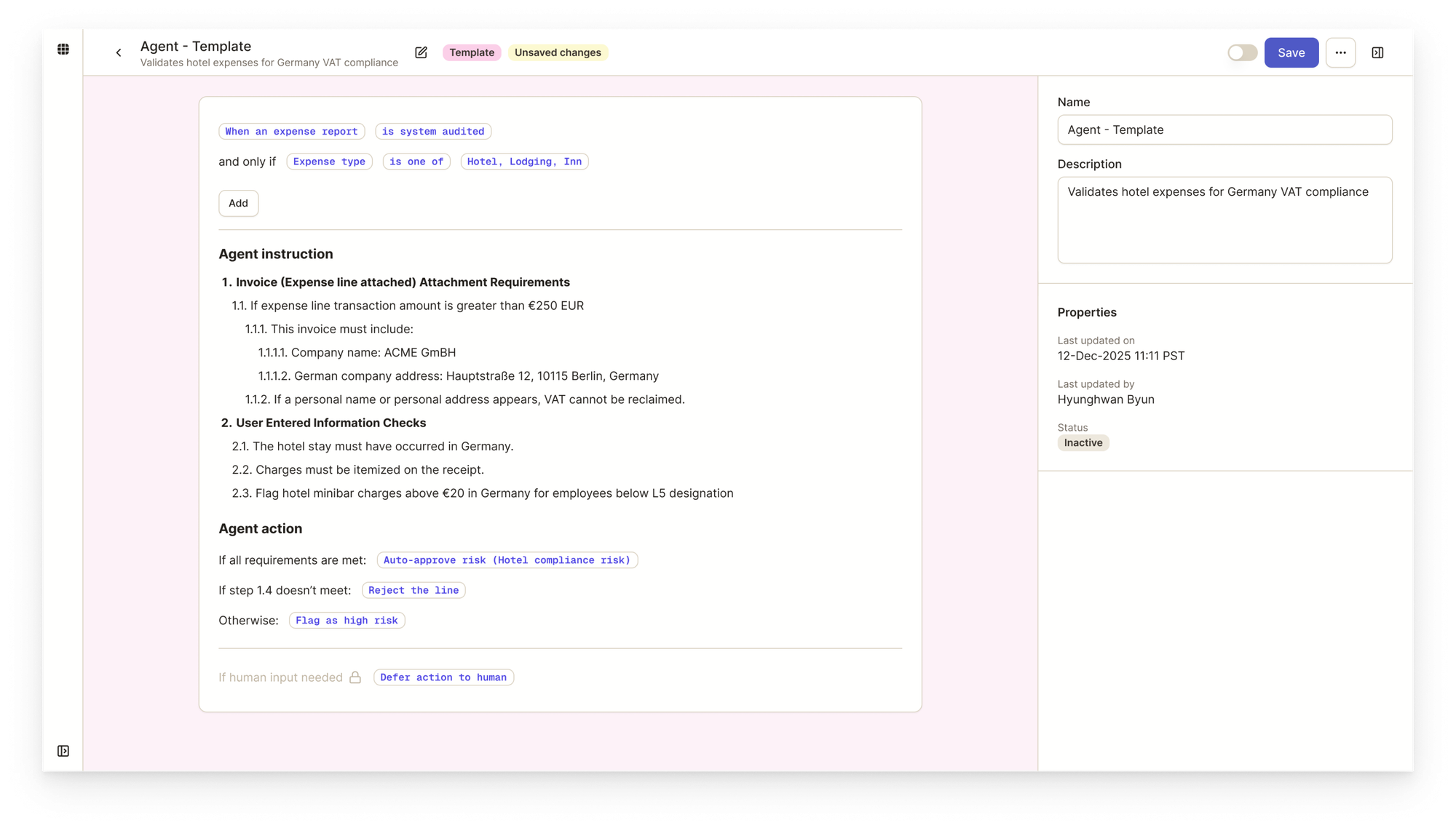Image resolution: width=1456 pixels, height=828 pixels.
Task: Click the Description text area
Action: click(x=1224, y=220)
